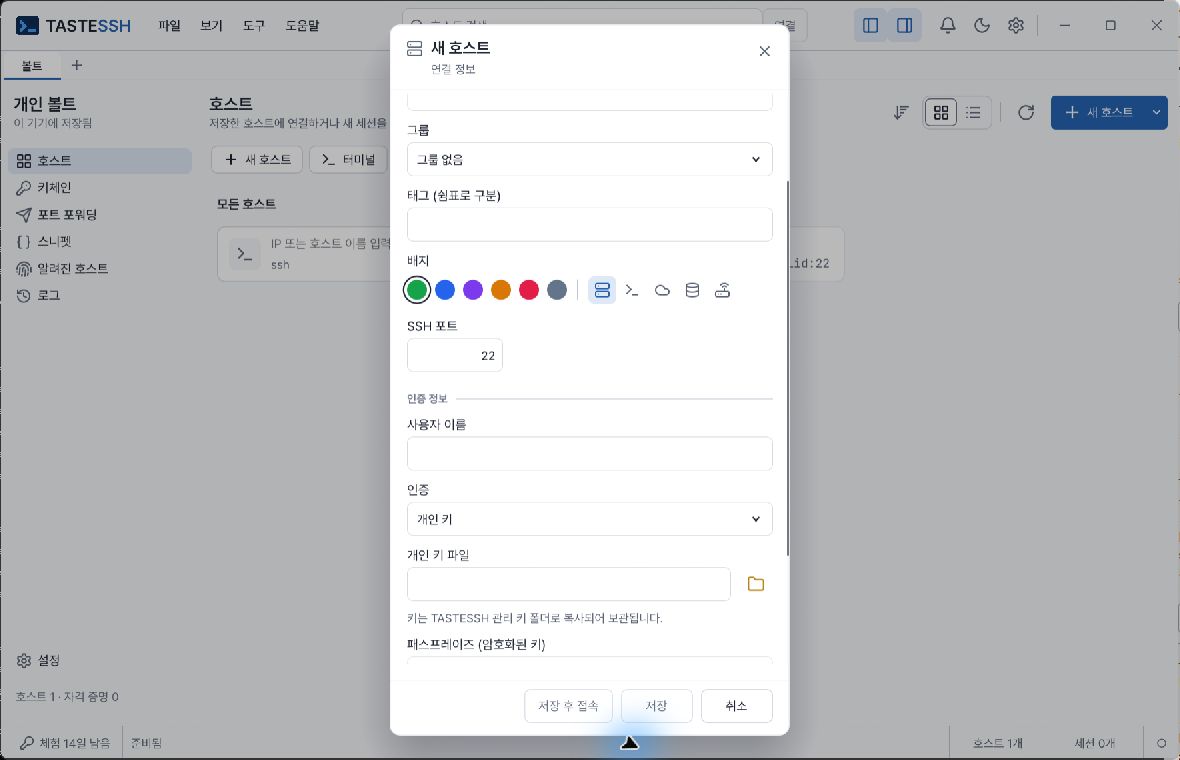Focus the 사용자 이름 input field

(589, 453)
